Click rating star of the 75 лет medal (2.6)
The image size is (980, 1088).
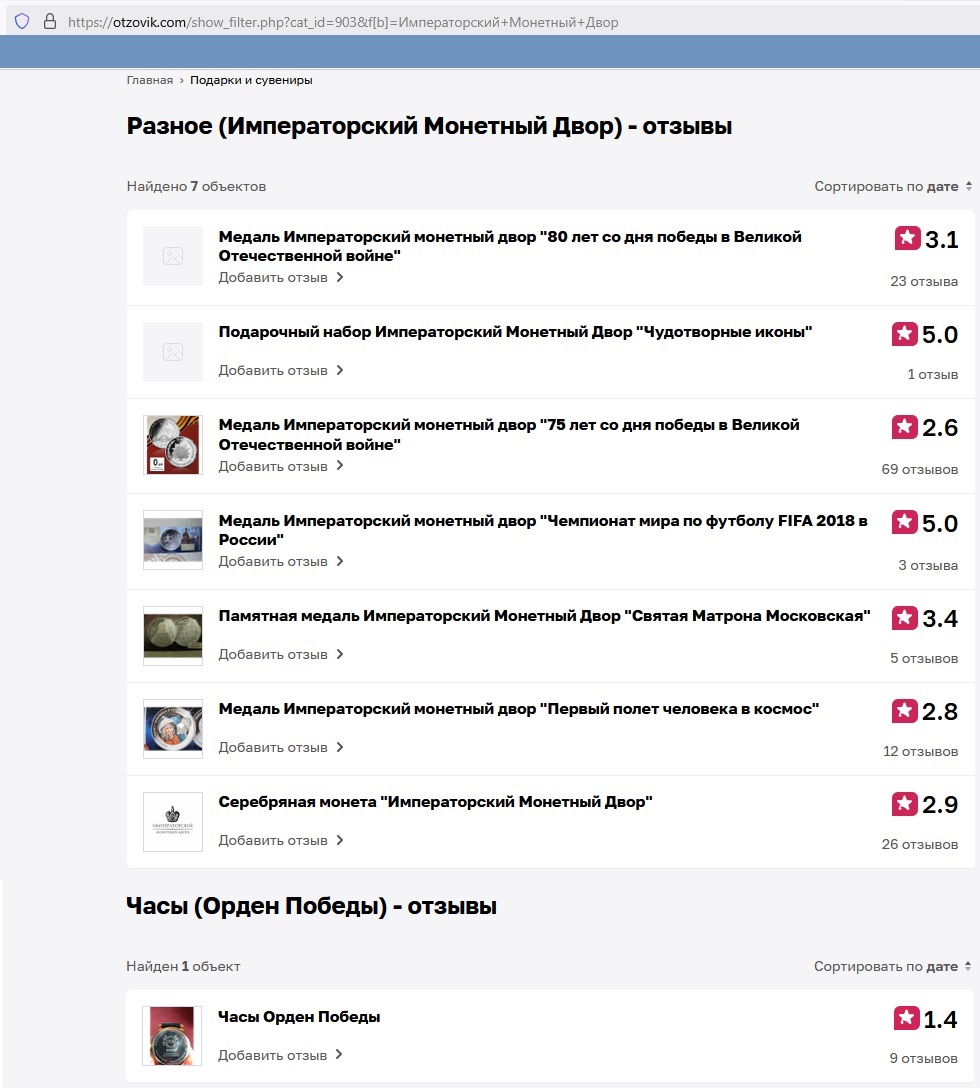(904, 427)
